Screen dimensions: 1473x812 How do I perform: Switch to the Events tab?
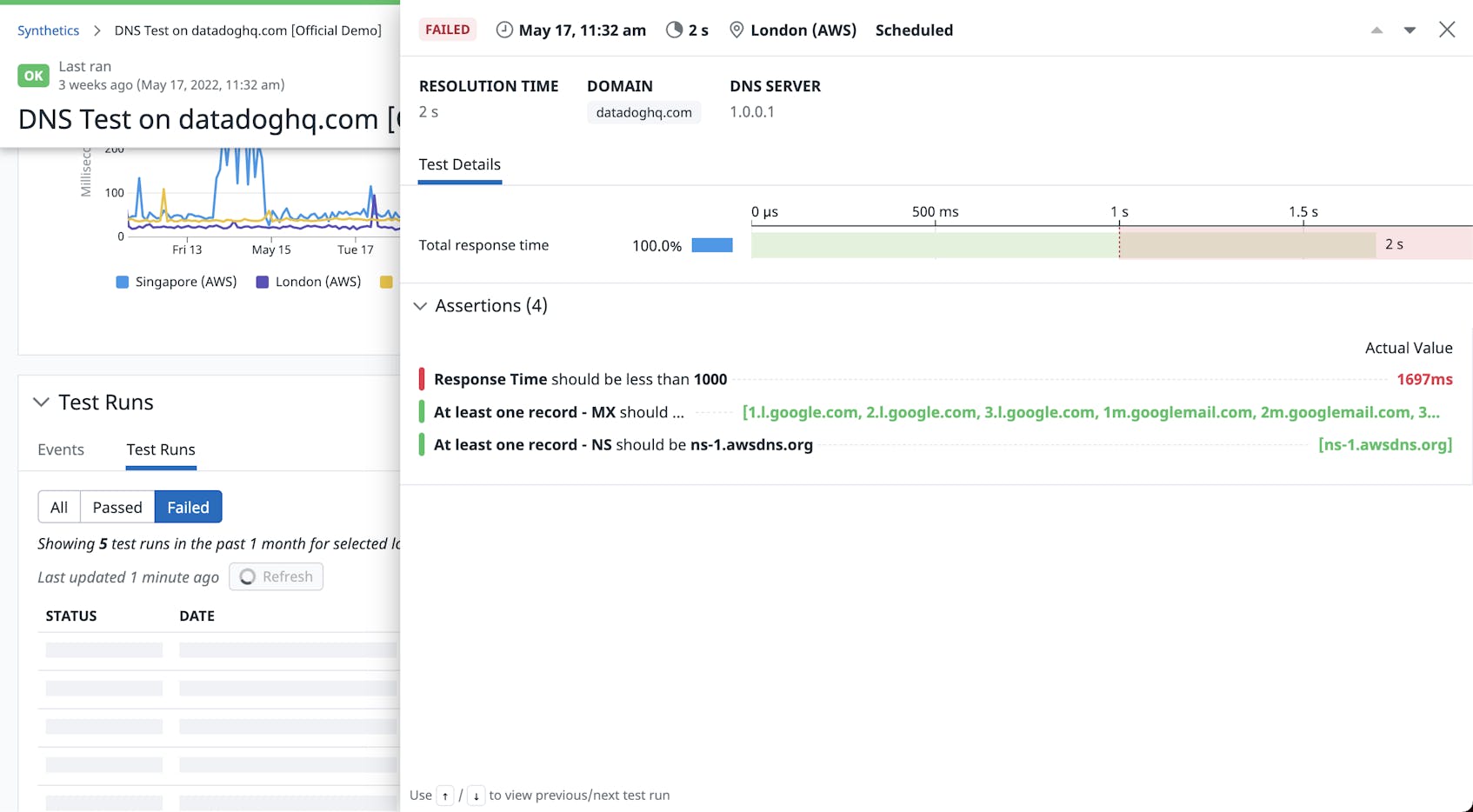click(60, 449)
